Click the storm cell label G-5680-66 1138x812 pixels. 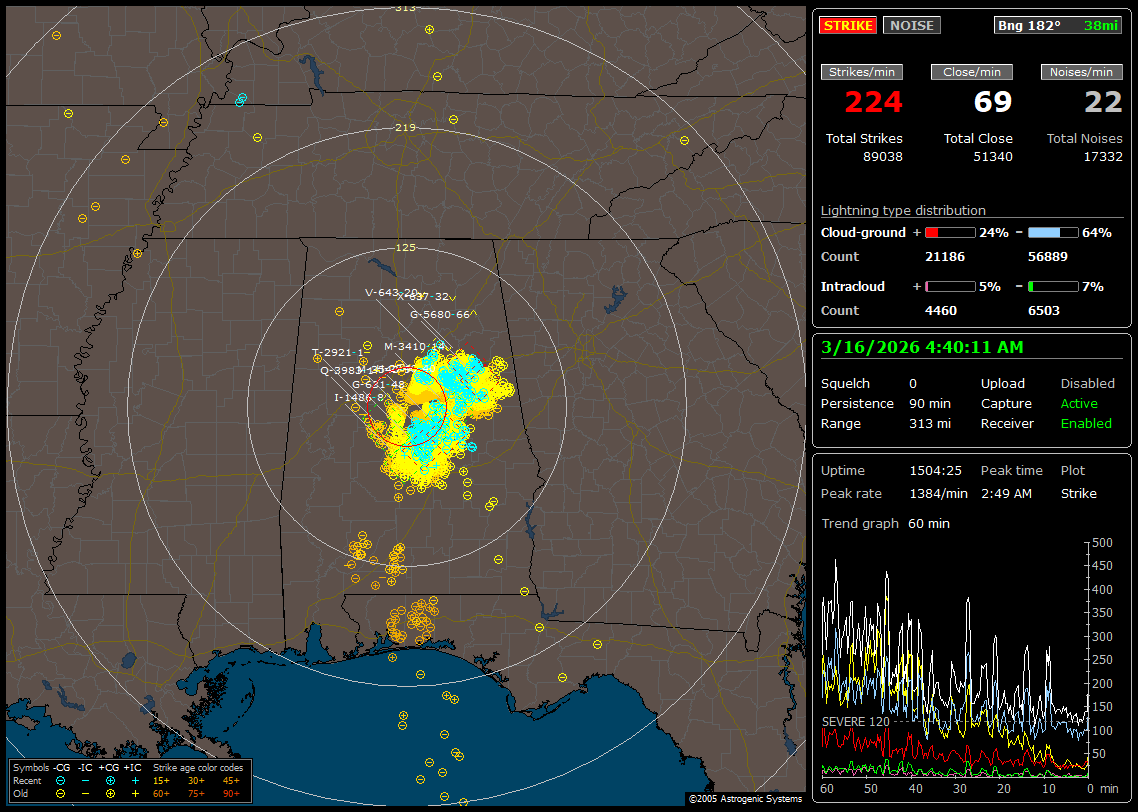[x=441, y=314]
